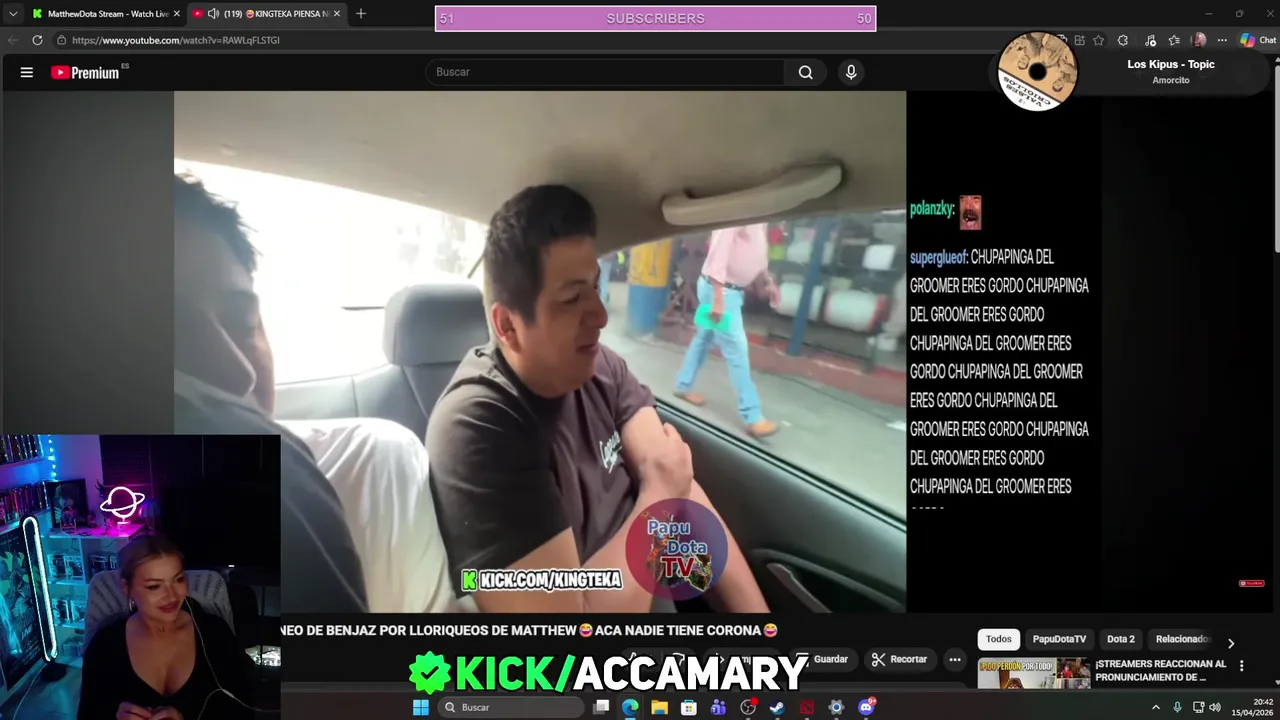Open Dota 2 red icon on taskbar
The height and width of the screenshot is (720, 1280).
[x=807, y=707]
